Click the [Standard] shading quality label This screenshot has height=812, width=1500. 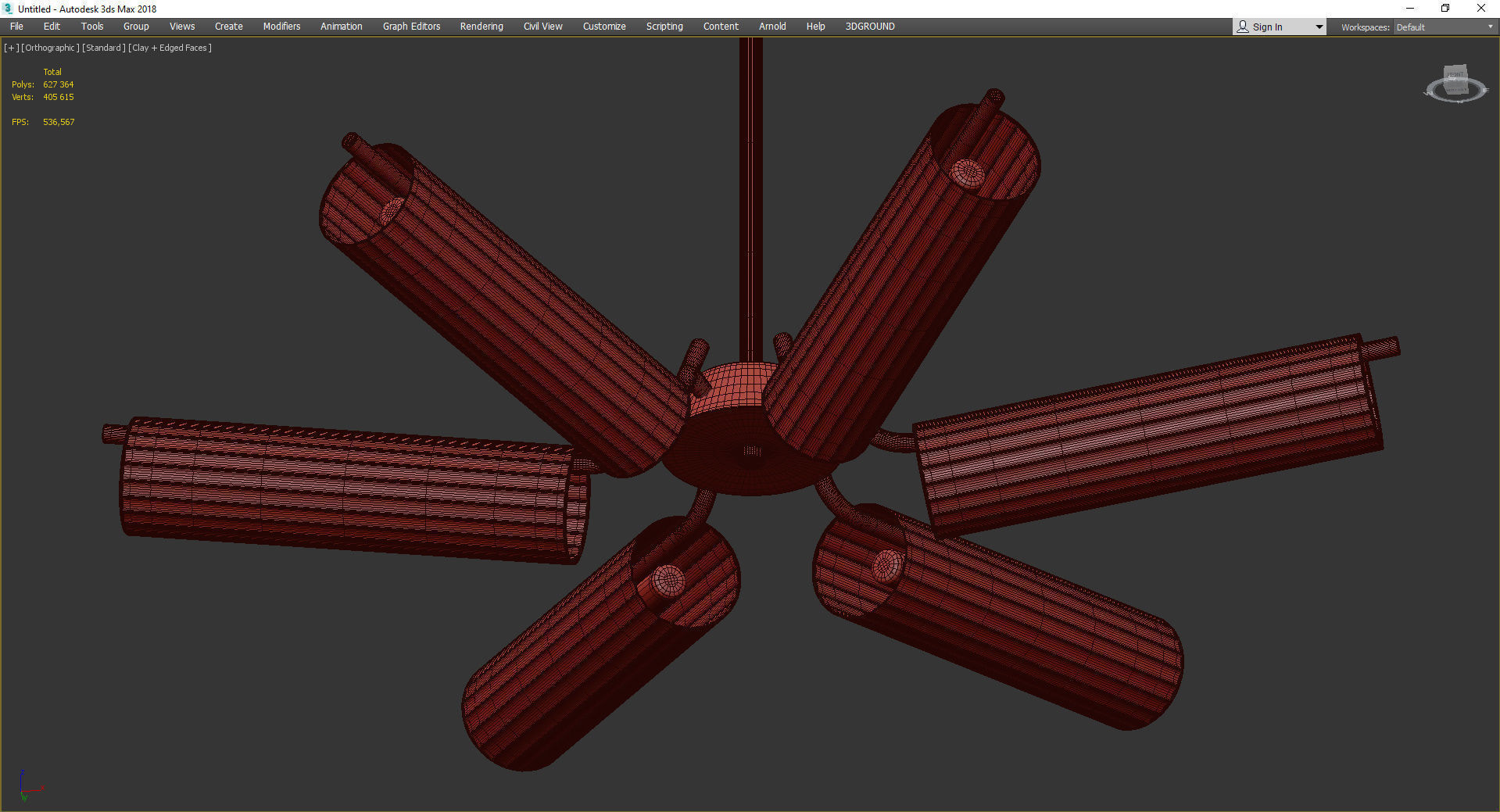pyautogui.click(x=104, y=48)
